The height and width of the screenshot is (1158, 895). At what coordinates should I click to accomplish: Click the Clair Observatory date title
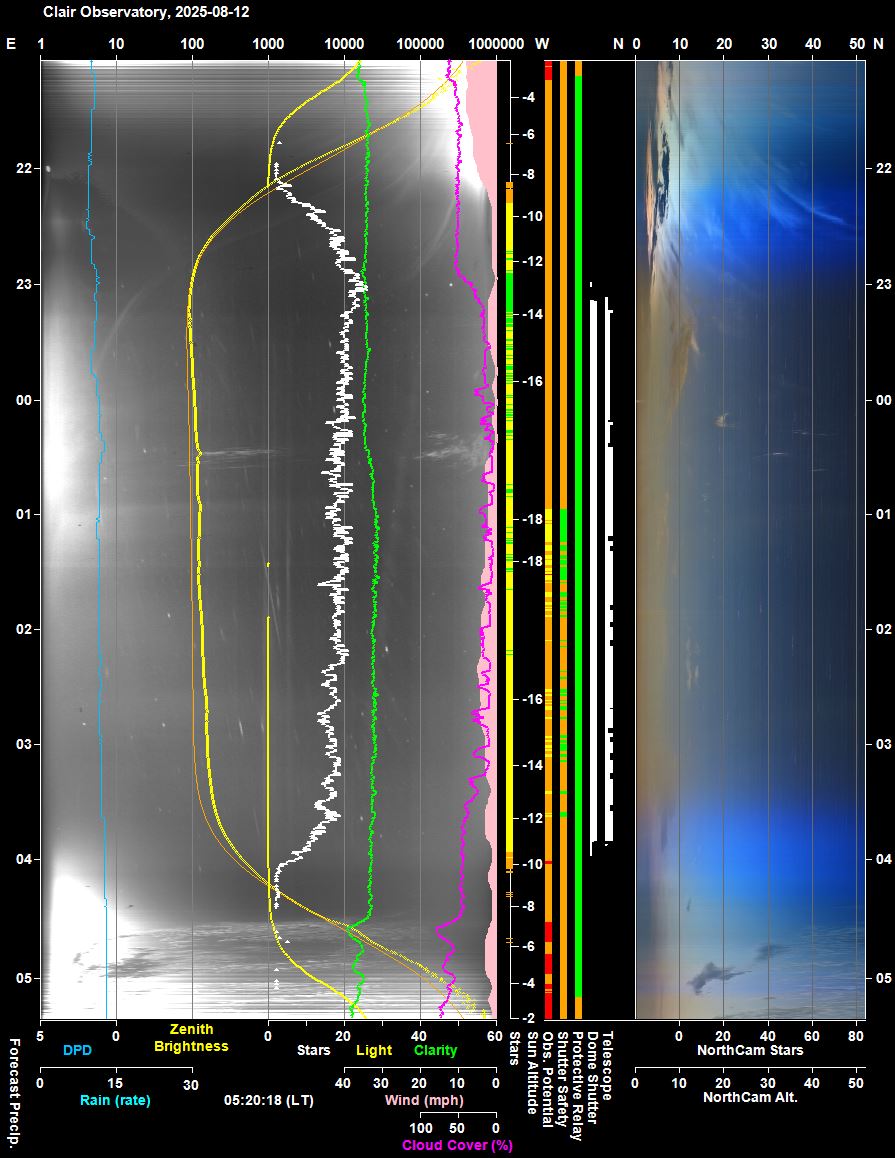146,12
